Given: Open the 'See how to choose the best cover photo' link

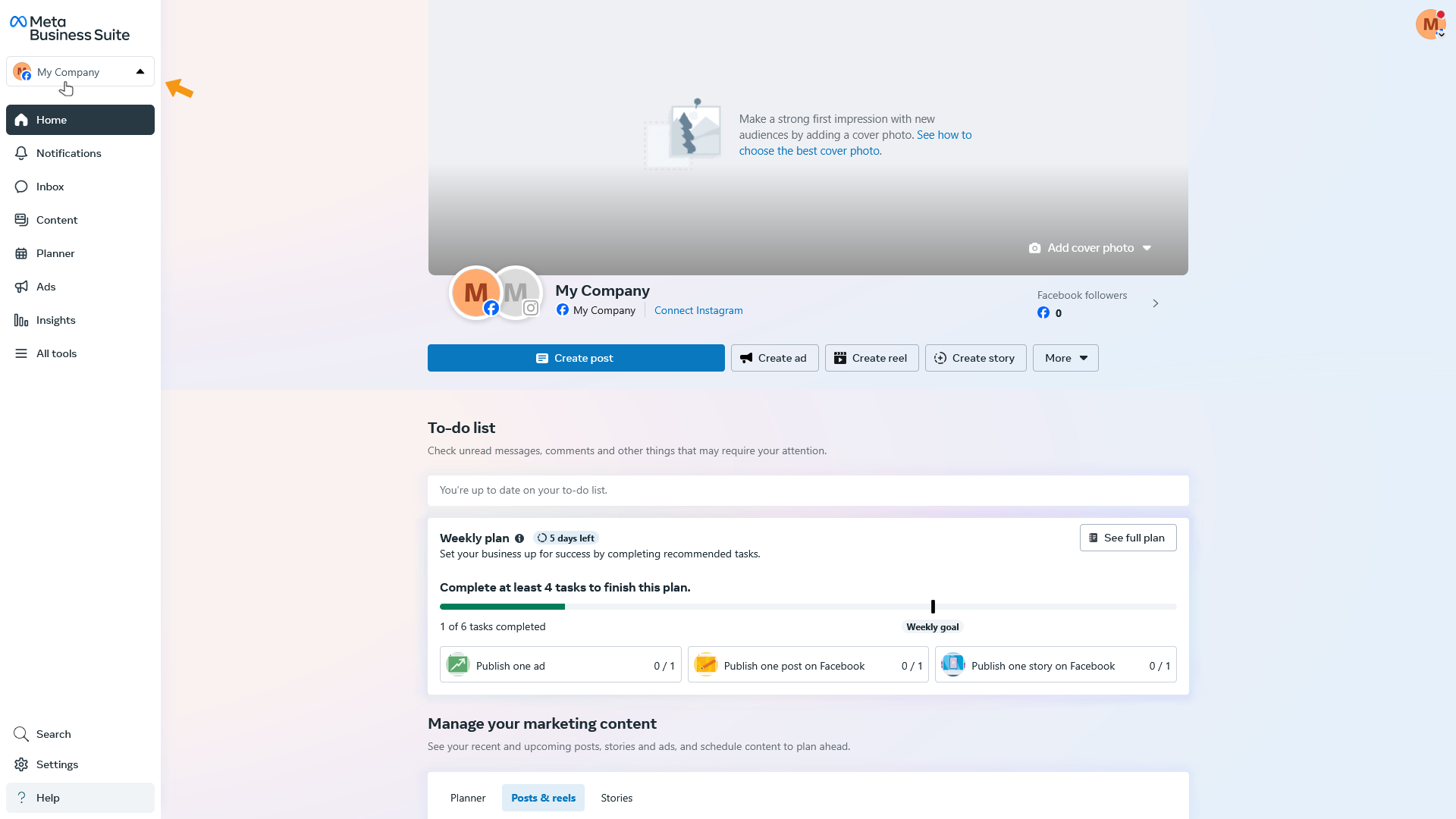Looking at the screenshot, I should click(855, 143).
